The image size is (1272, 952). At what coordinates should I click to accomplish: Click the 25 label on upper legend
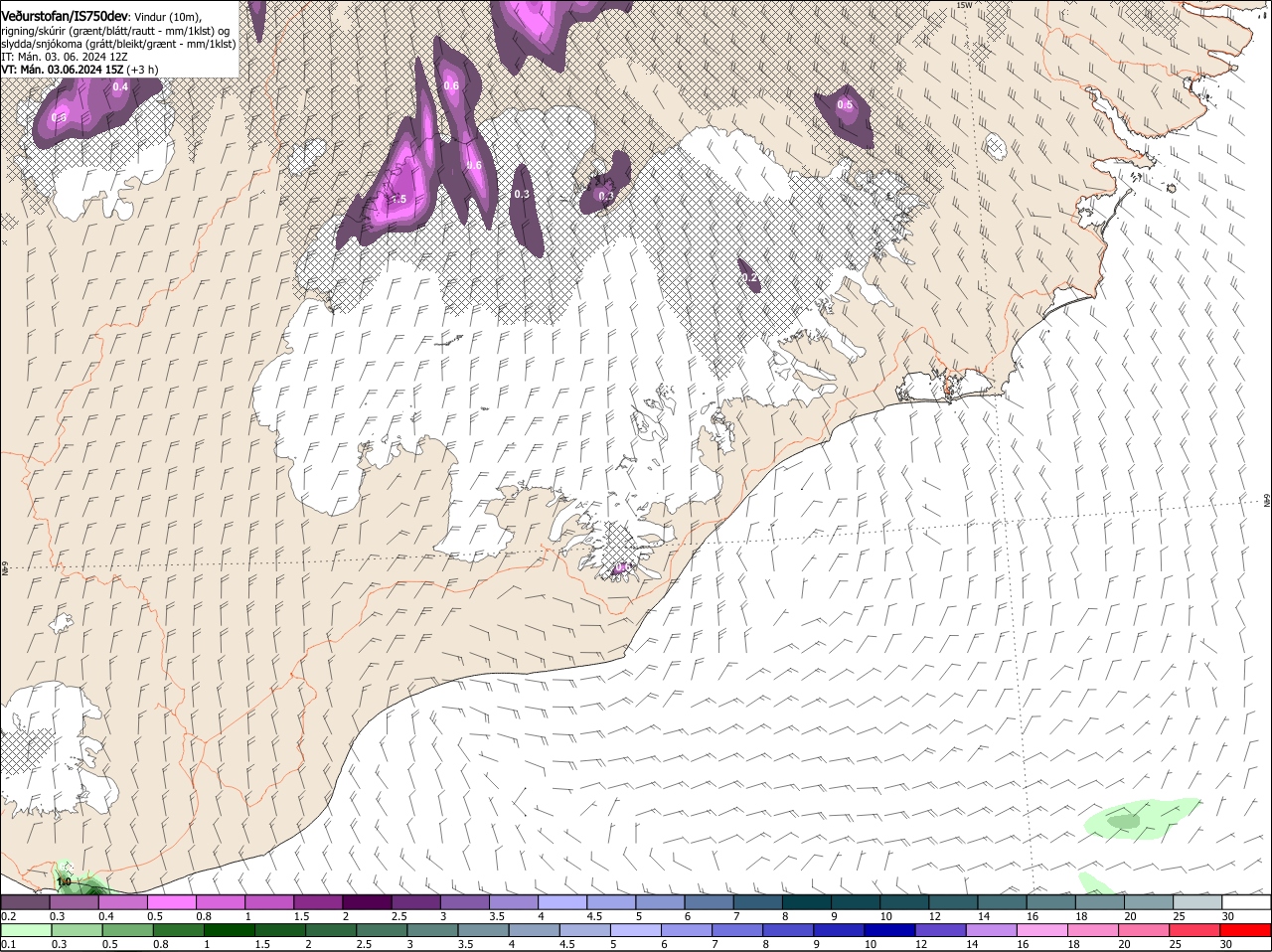coord(1178,915)
